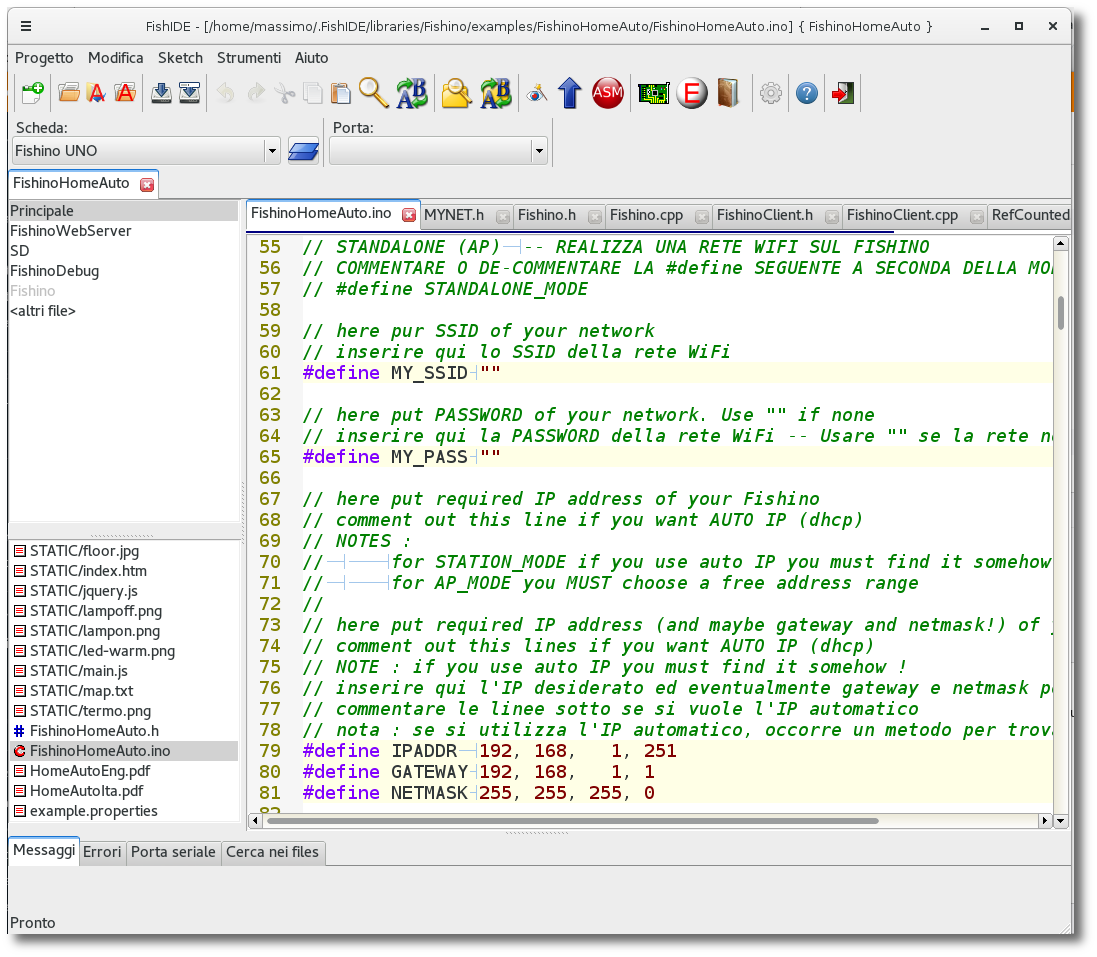Click the red E sphere icon

691,93
